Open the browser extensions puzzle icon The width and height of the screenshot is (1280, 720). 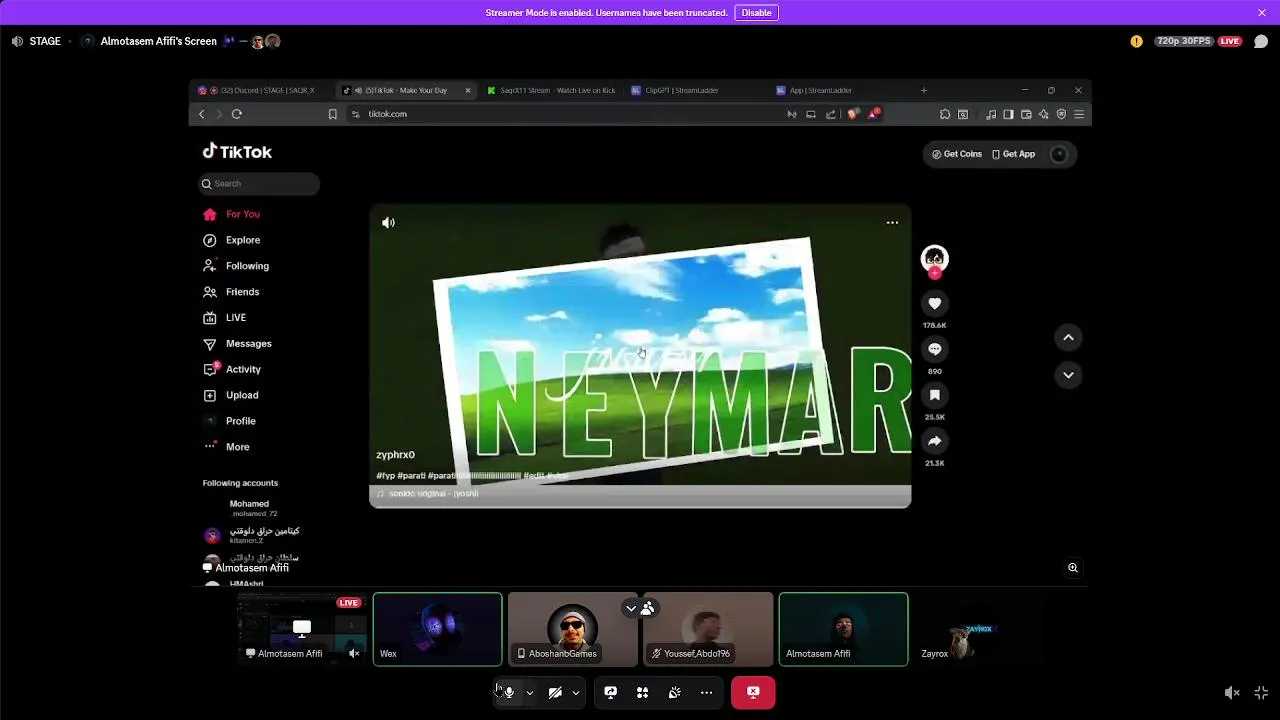click(x=945, y=114)
